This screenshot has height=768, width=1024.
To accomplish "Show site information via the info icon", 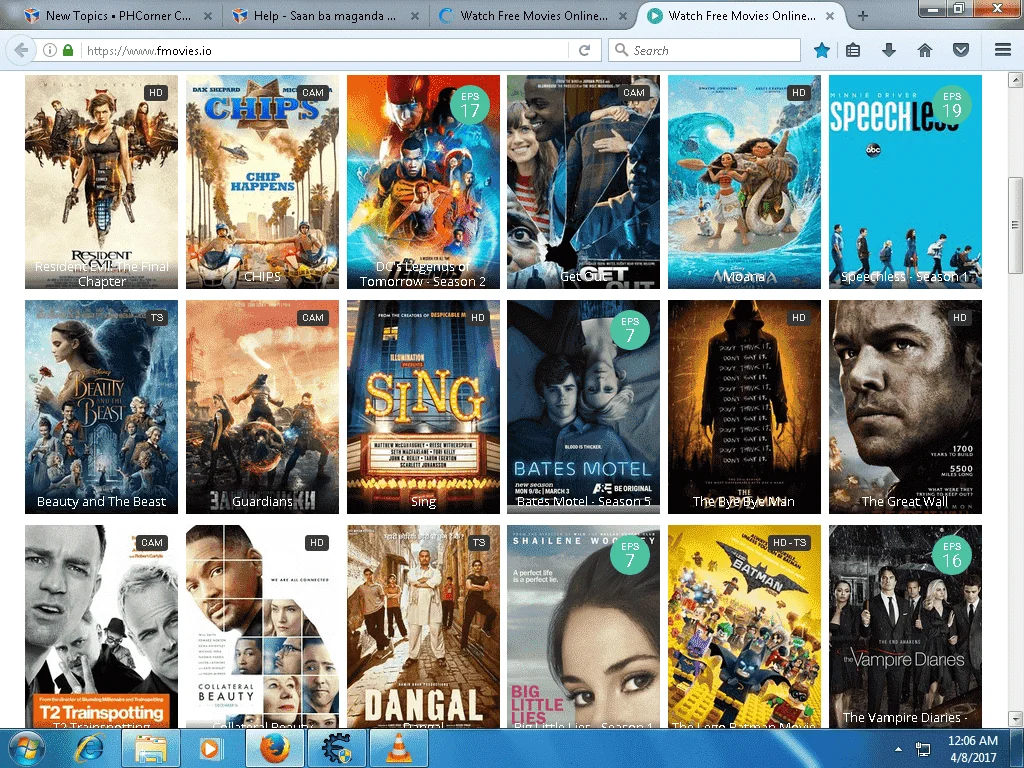I will coord(50,50).
